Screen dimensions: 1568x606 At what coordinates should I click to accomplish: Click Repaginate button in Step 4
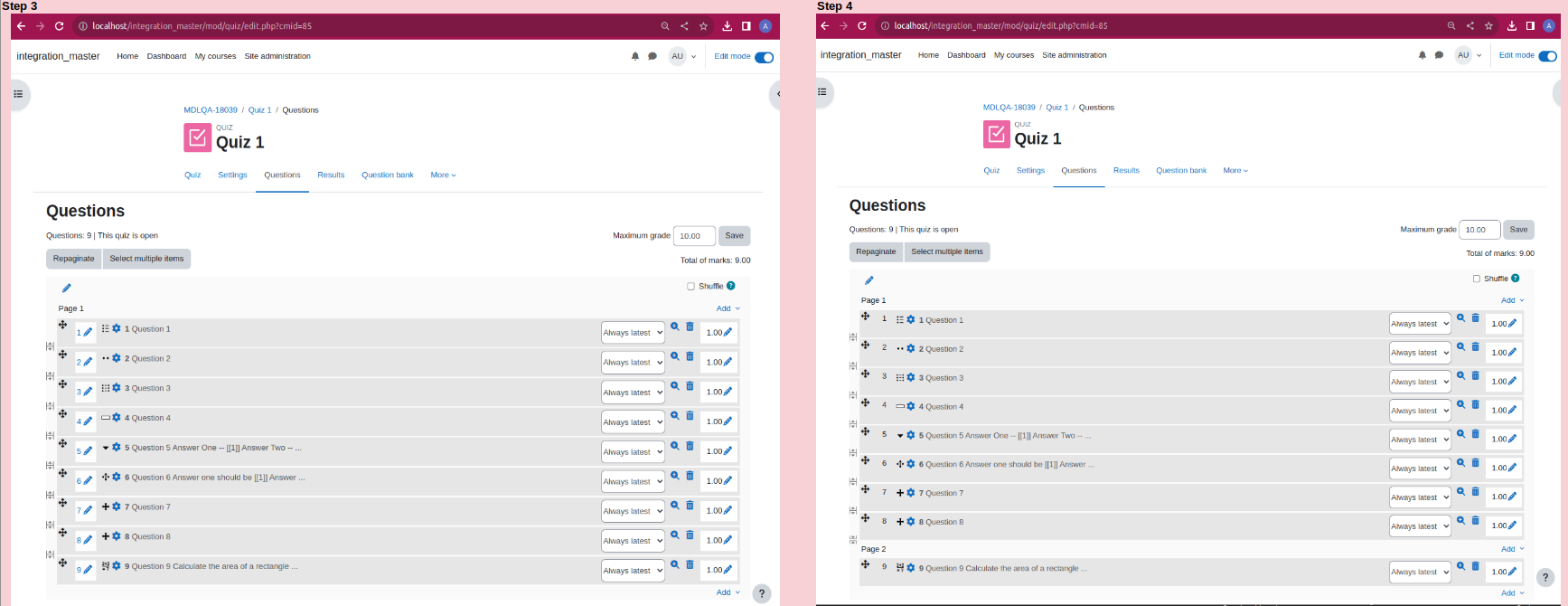tap(876, 252)
